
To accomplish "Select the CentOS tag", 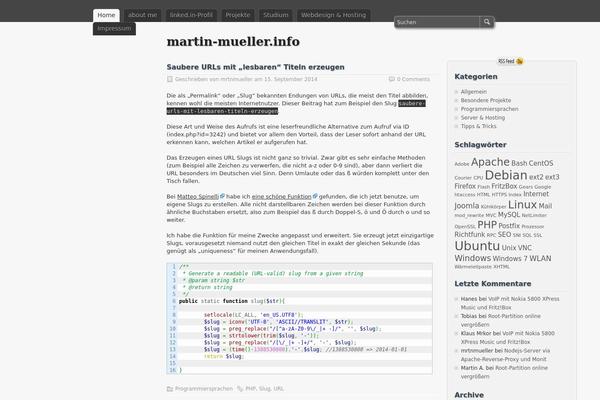I will pyautogui.click(x=541, y=163).
